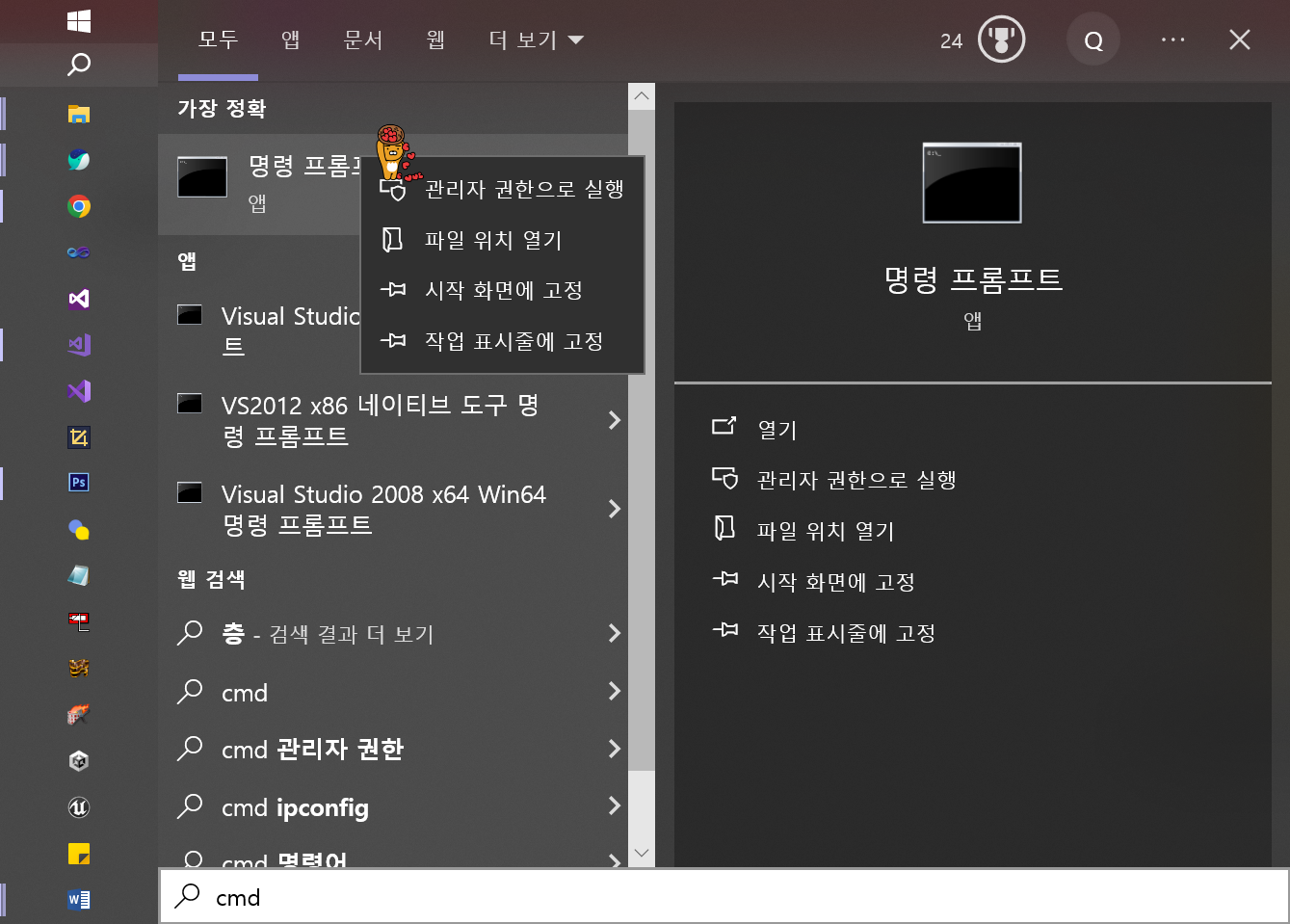Choose 파일 위치 열기 in the context menu
The height and width of the screenshot is (924, 1290).
click(x=502, y=240)
